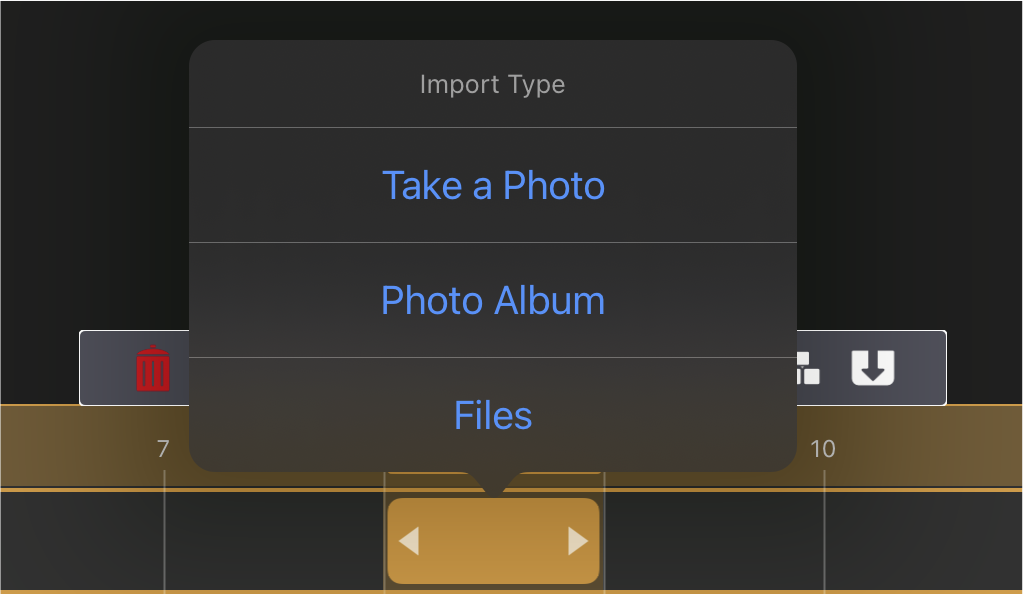Choose Take a Photo import option
1023x594 pixels.
coord(493,185)
